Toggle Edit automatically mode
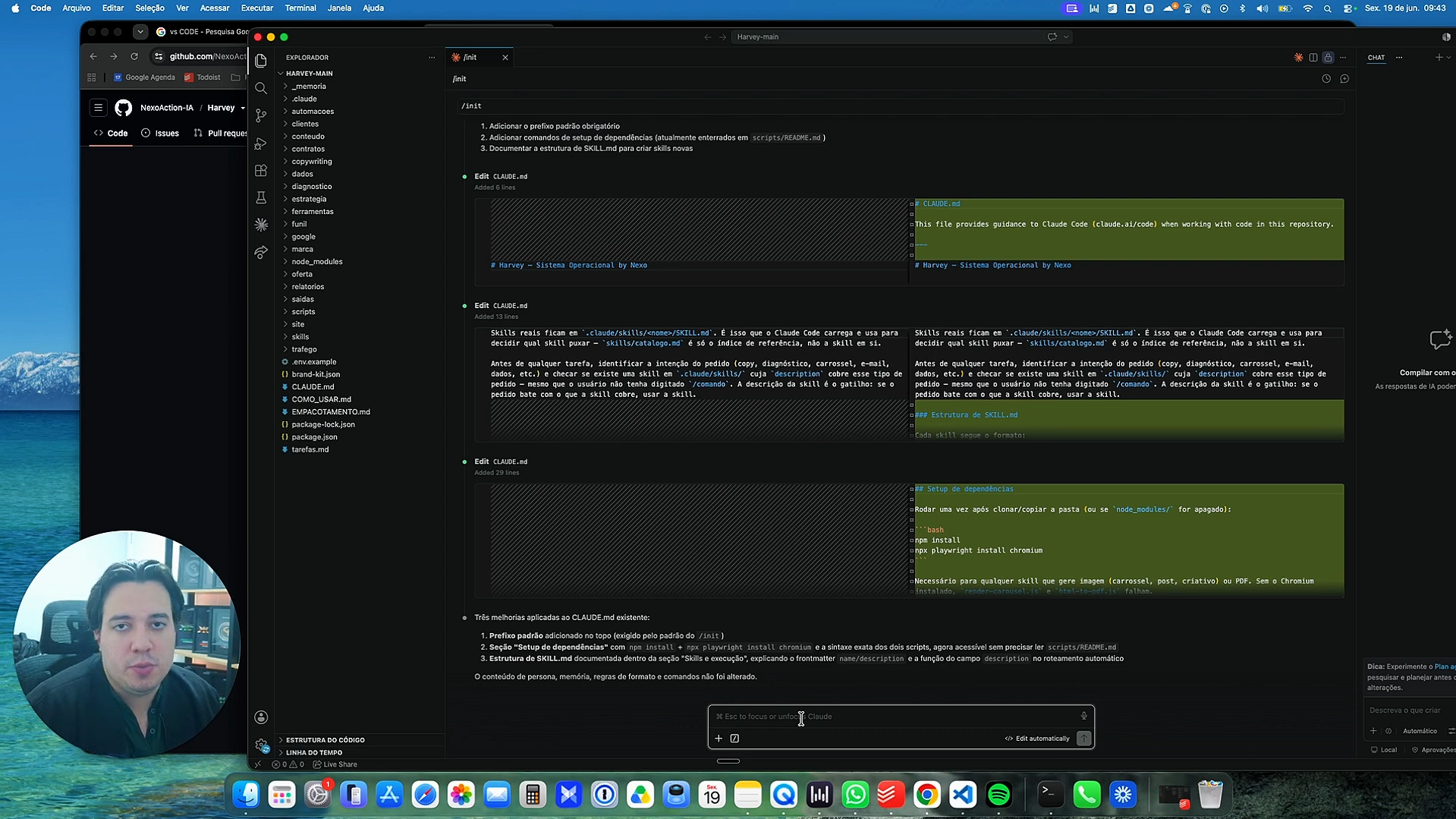The height and width of the screenshot is (819, 1456). click(x=1037, y=739)
